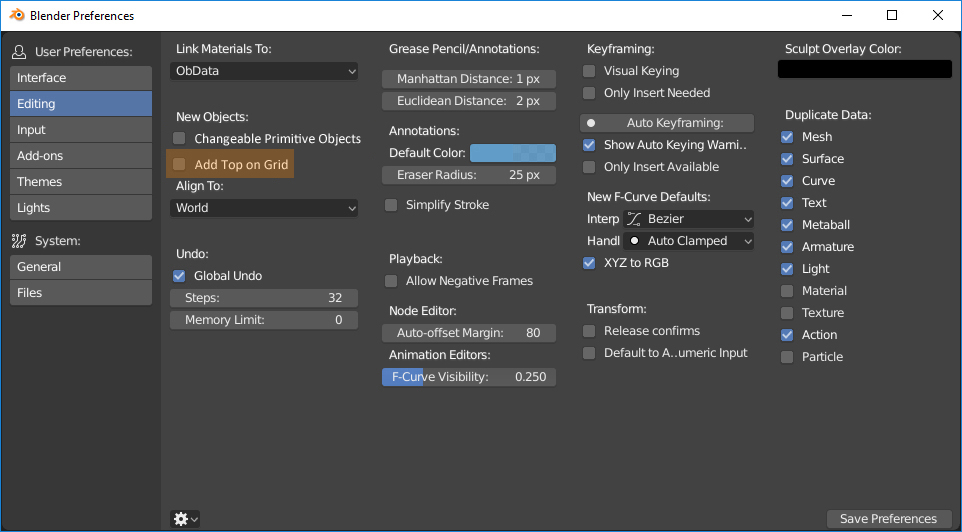
Task: Toggle the Auto Keyframing button
Action: point(667,123)
